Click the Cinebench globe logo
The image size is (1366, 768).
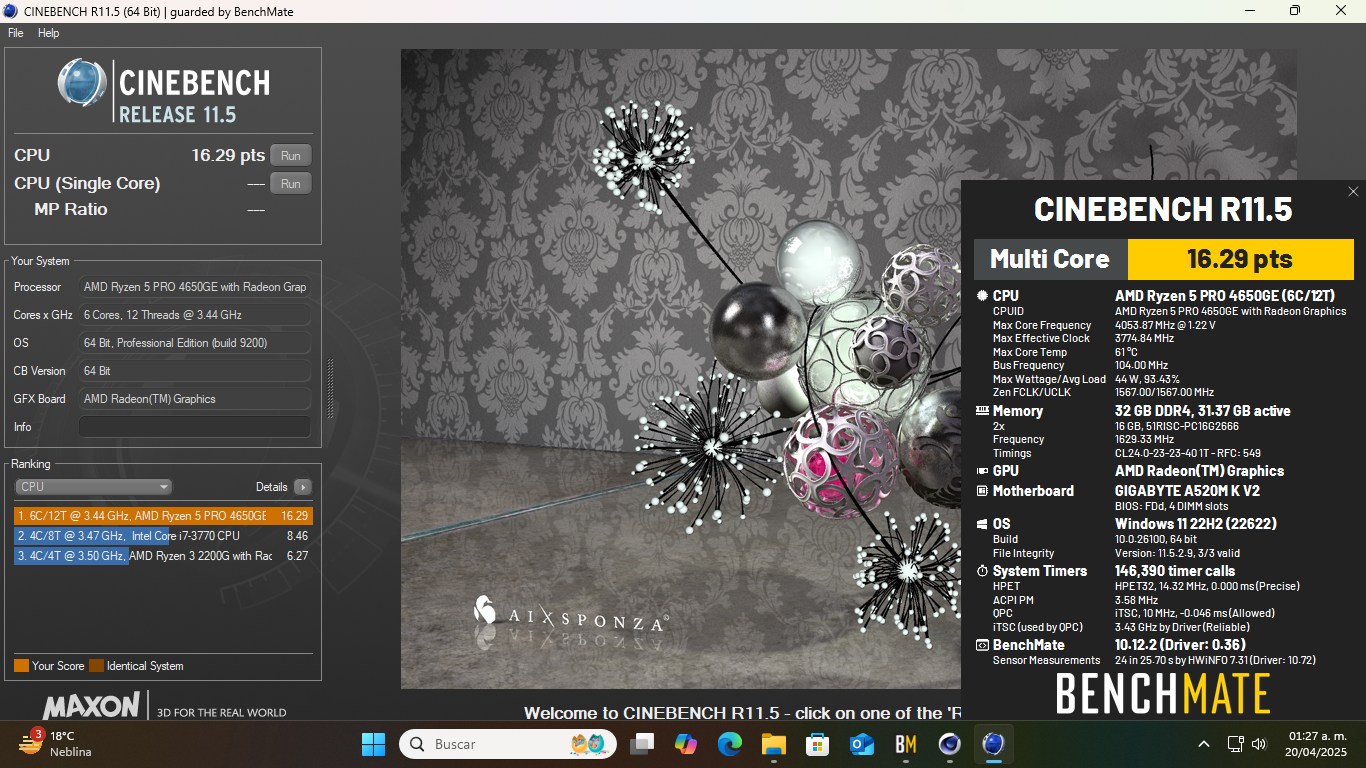click(x=82, y=83)
